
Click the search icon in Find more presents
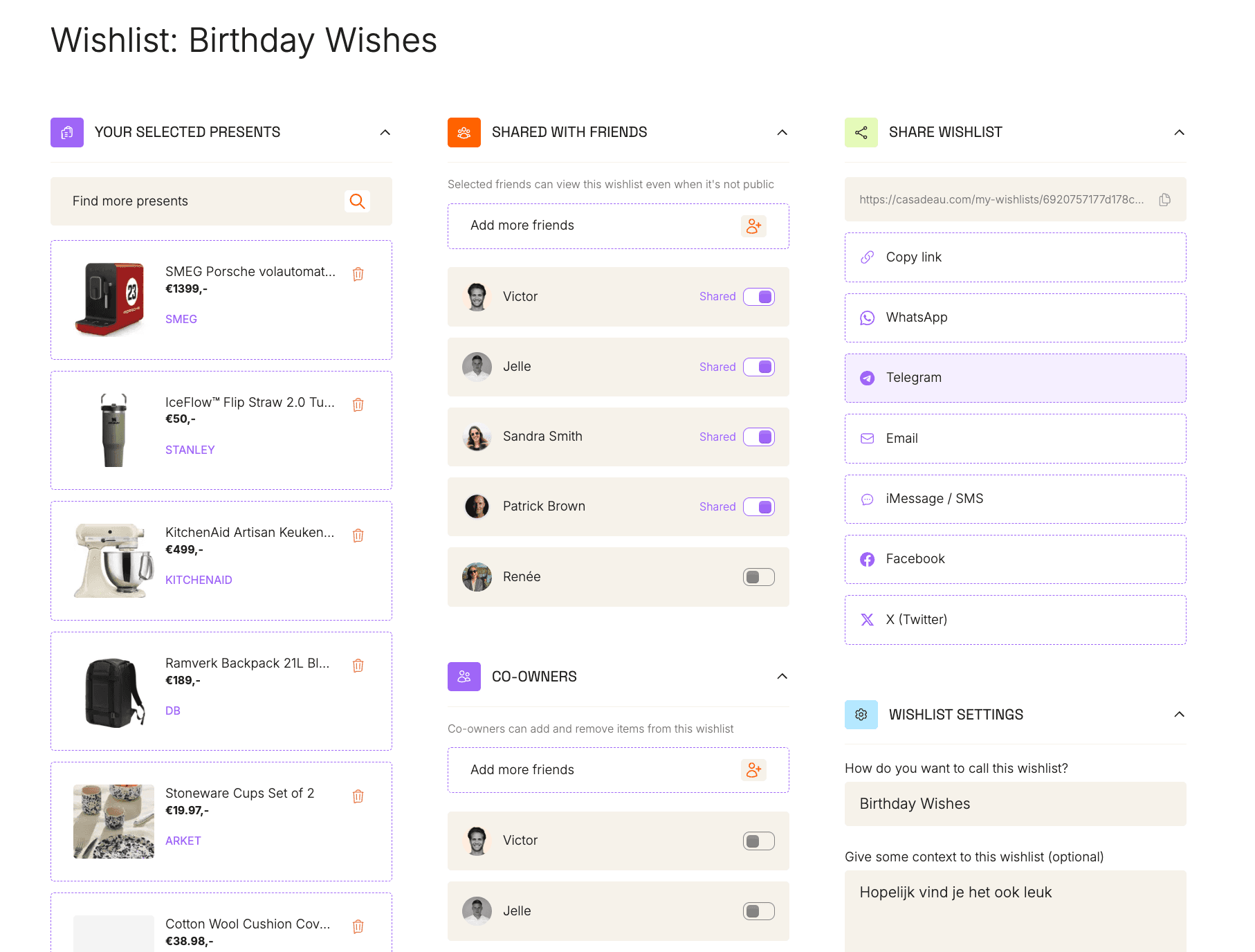[357, 201]
